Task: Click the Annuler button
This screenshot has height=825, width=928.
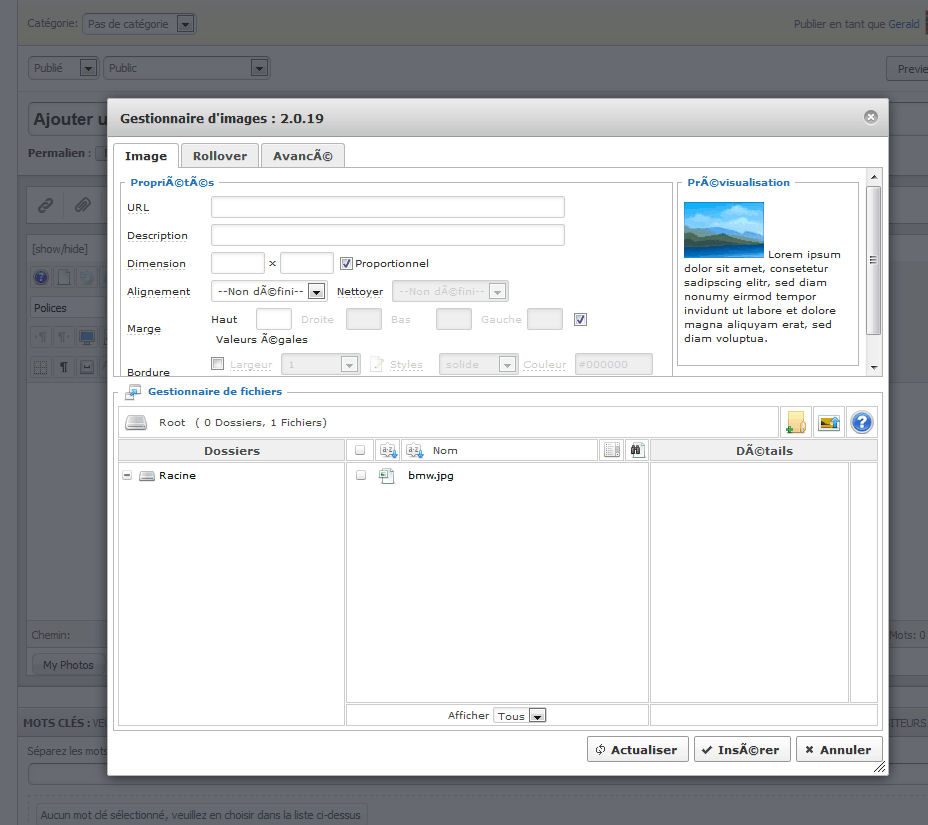Action: (838, 750)
